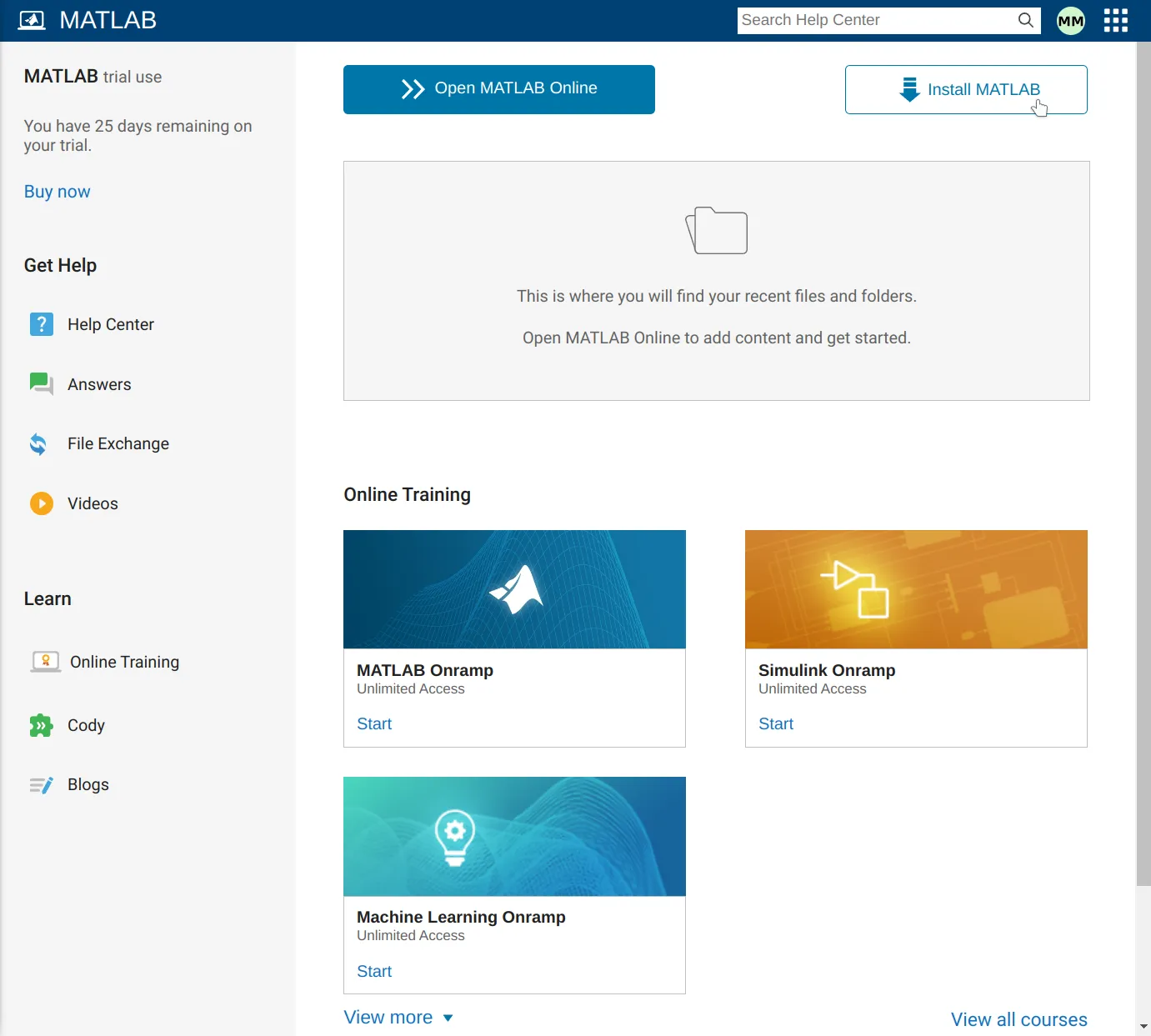Screen dimensions: 1151x1036
Task: Click View all courses link
Action: pyautogui.click(x=1019, y=1019)
